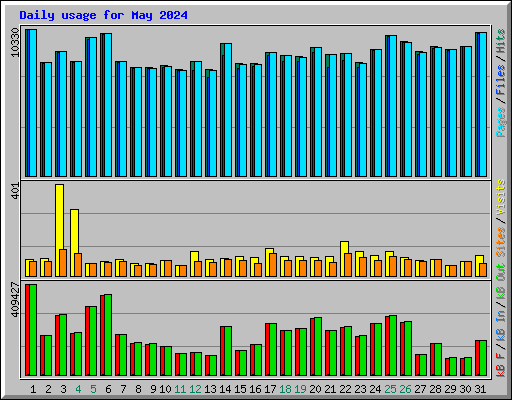Click the 'Daily usage for May 2024' title
The image size is (512, 400).
103,15
